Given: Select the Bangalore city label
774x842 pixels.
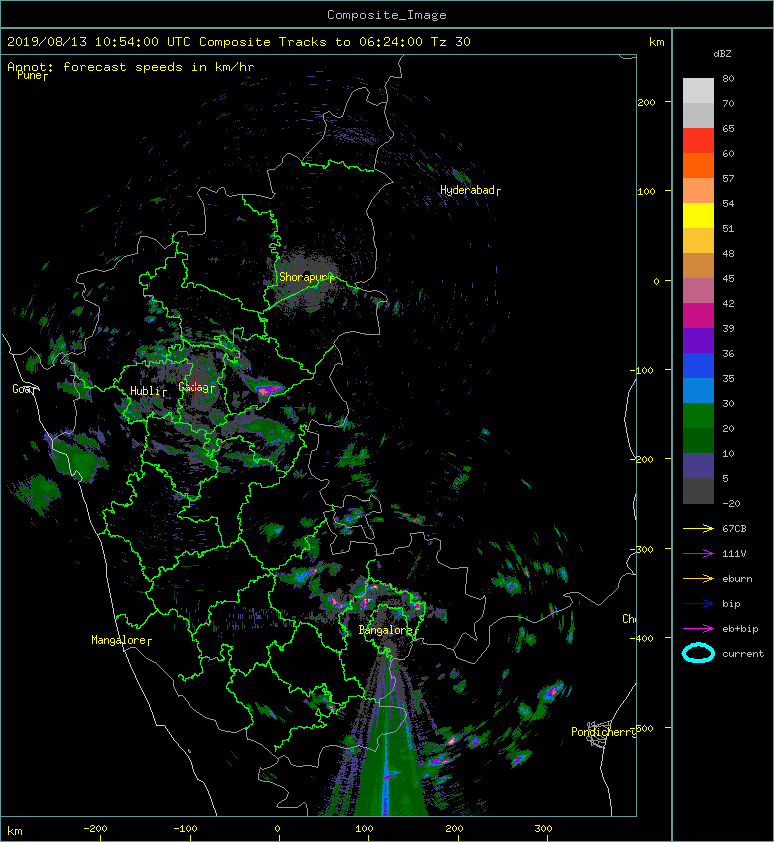Looking at the screenshot, I should 388,630.
